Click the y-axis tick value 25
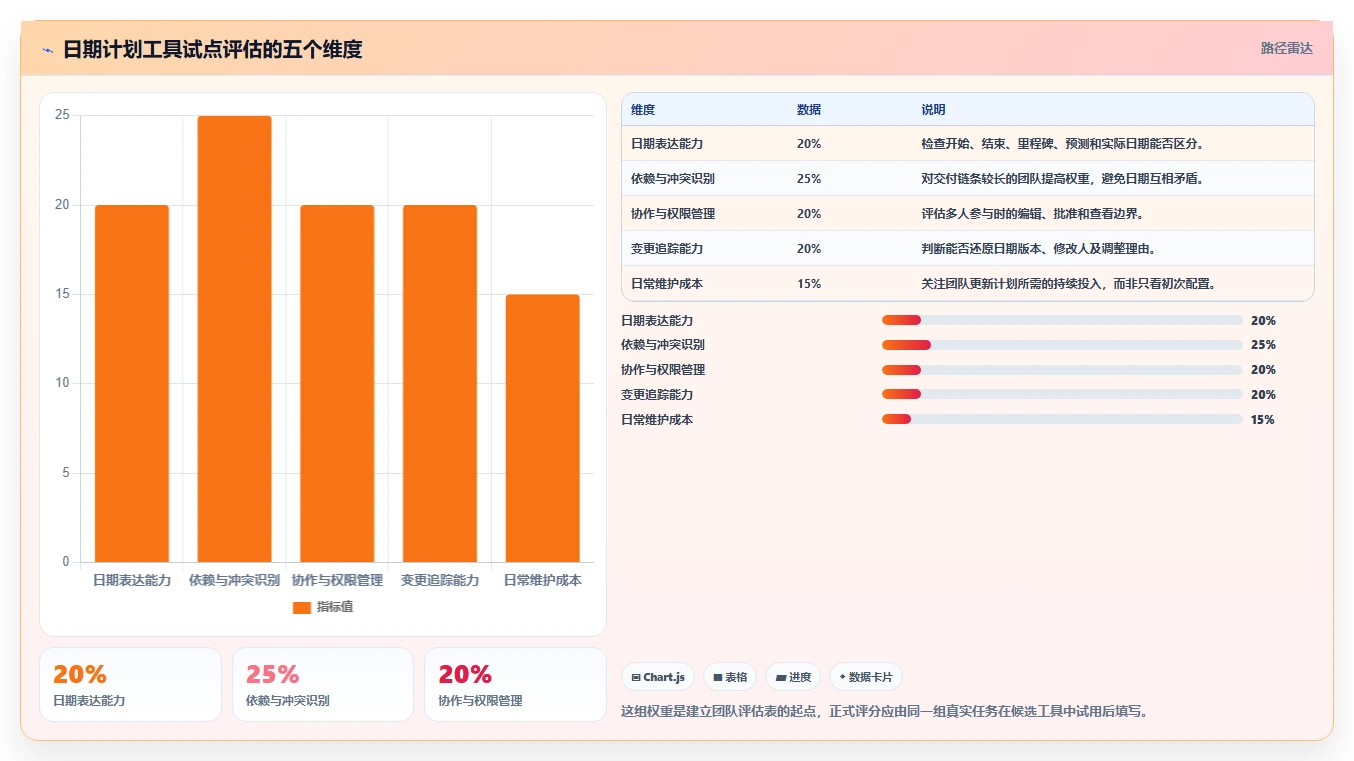Viewport: 1354px width, 761px height. point(62,115)
